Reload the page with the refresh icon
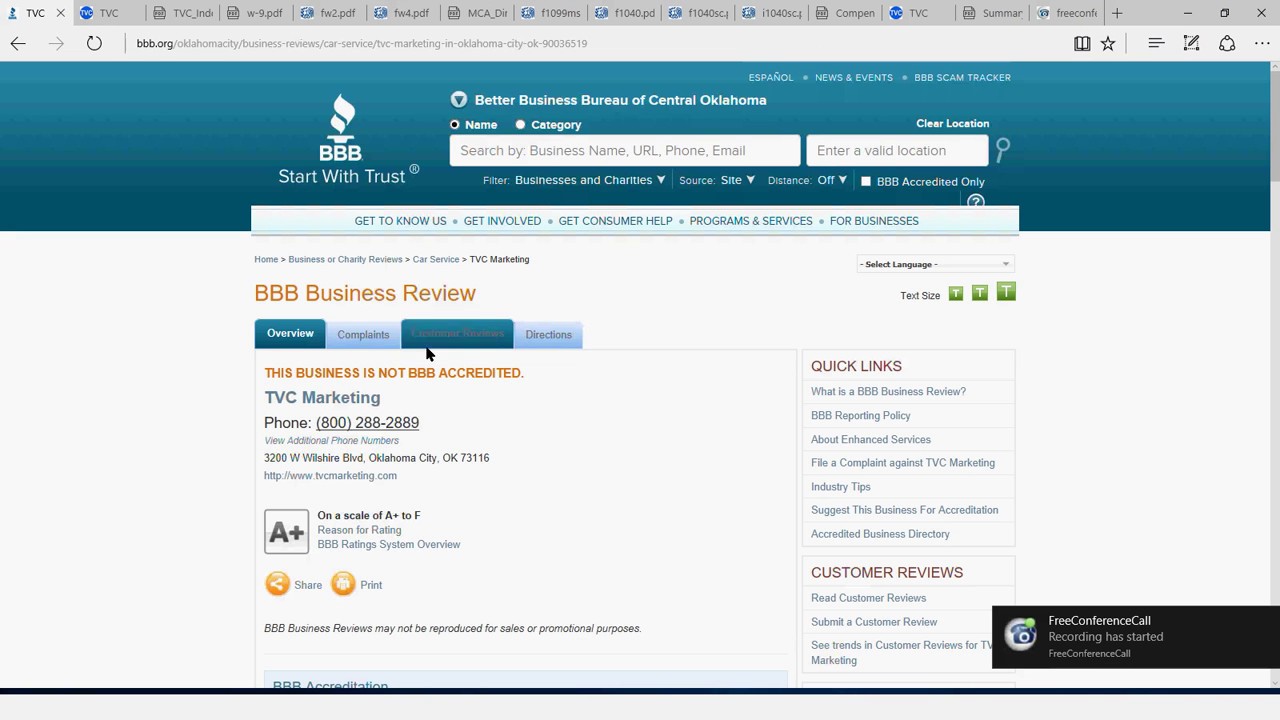Viewport: 1280px width, 720px height. [x=94, y=43]
